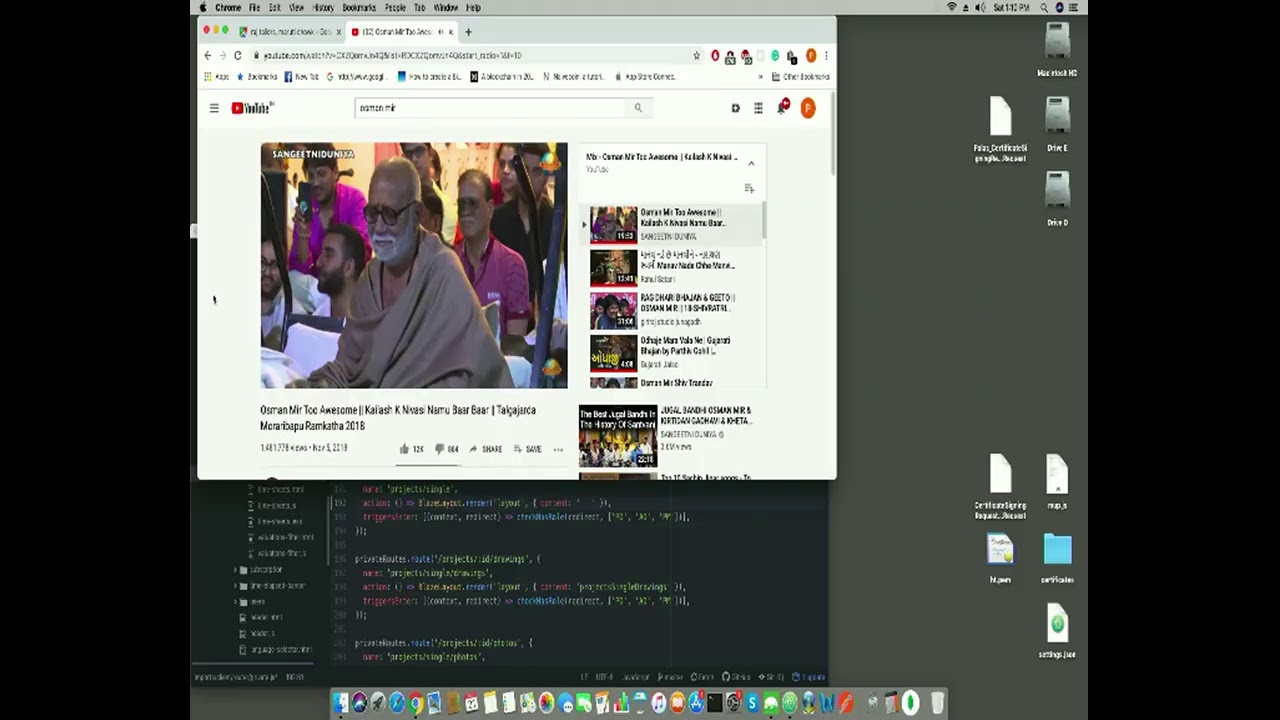
Task: Open the video more actions ellipsis
Action: click(558, 449)
